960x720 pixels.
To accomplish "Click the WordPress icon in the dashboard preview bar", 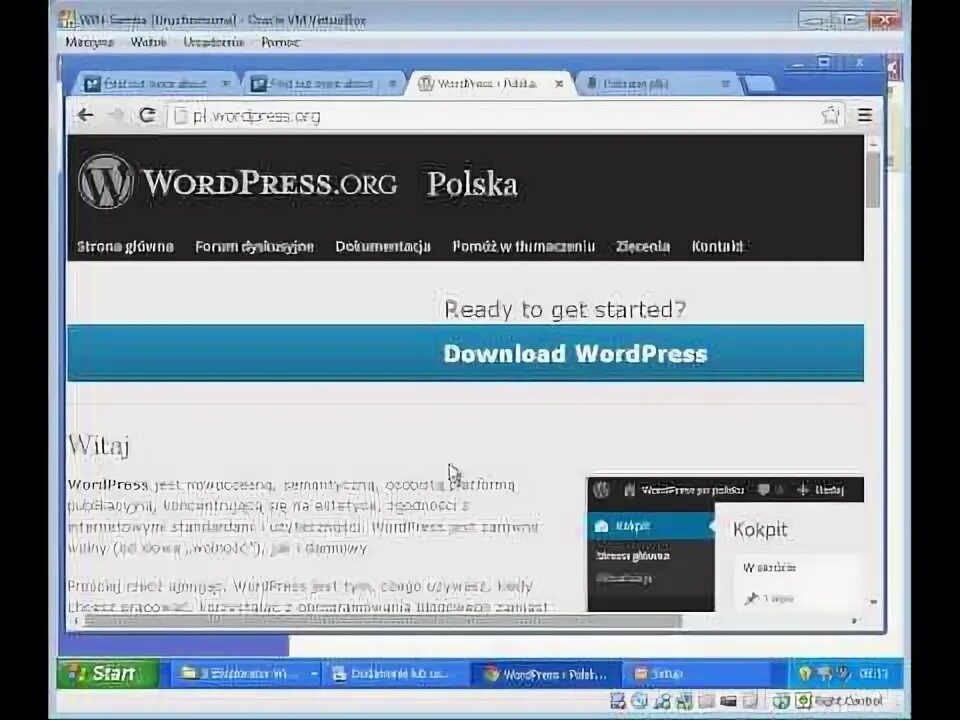I will coord(601,489).
